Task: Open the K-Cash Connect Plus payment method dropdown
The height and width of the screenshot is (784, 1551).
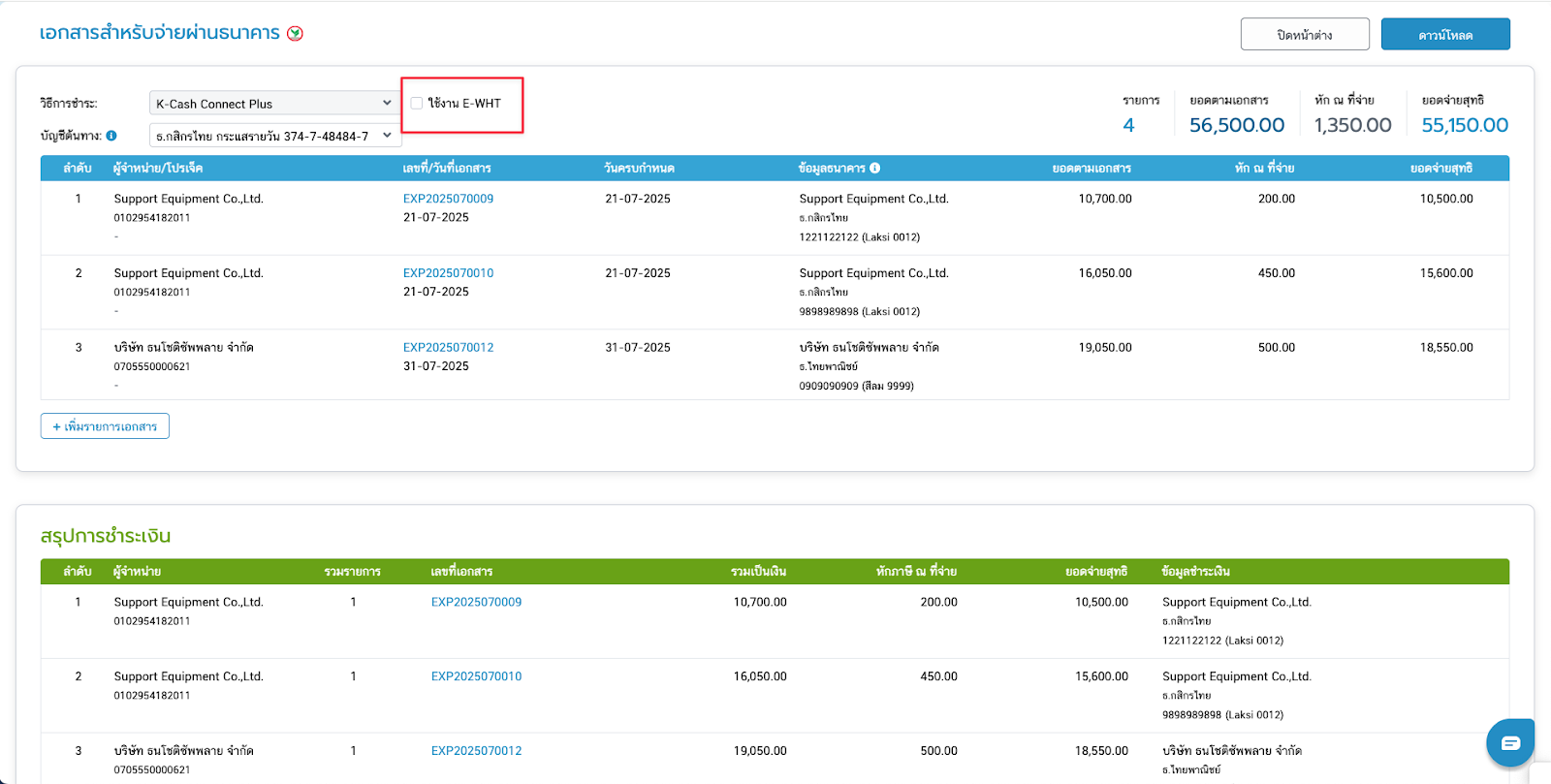Action: 272,104
